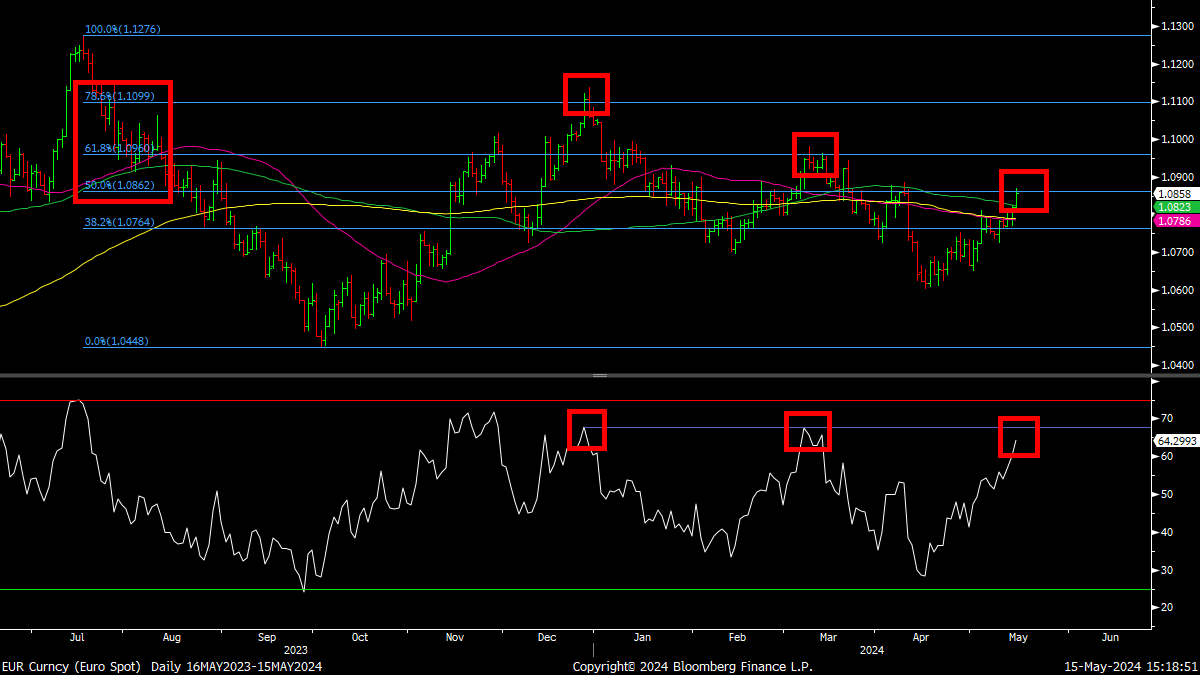Click the Copyright 2024 Bloomberg Finance L.P. text
The image size is (1200, 675).
[x=692, y=666]
